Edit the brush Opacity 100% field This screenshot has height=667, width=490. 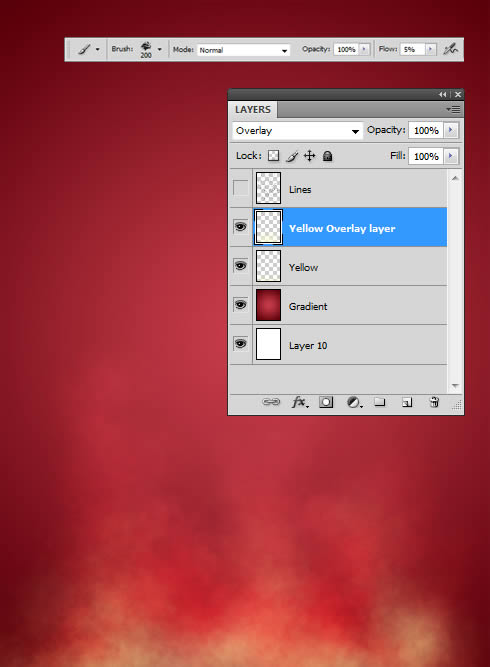point(346,49)
